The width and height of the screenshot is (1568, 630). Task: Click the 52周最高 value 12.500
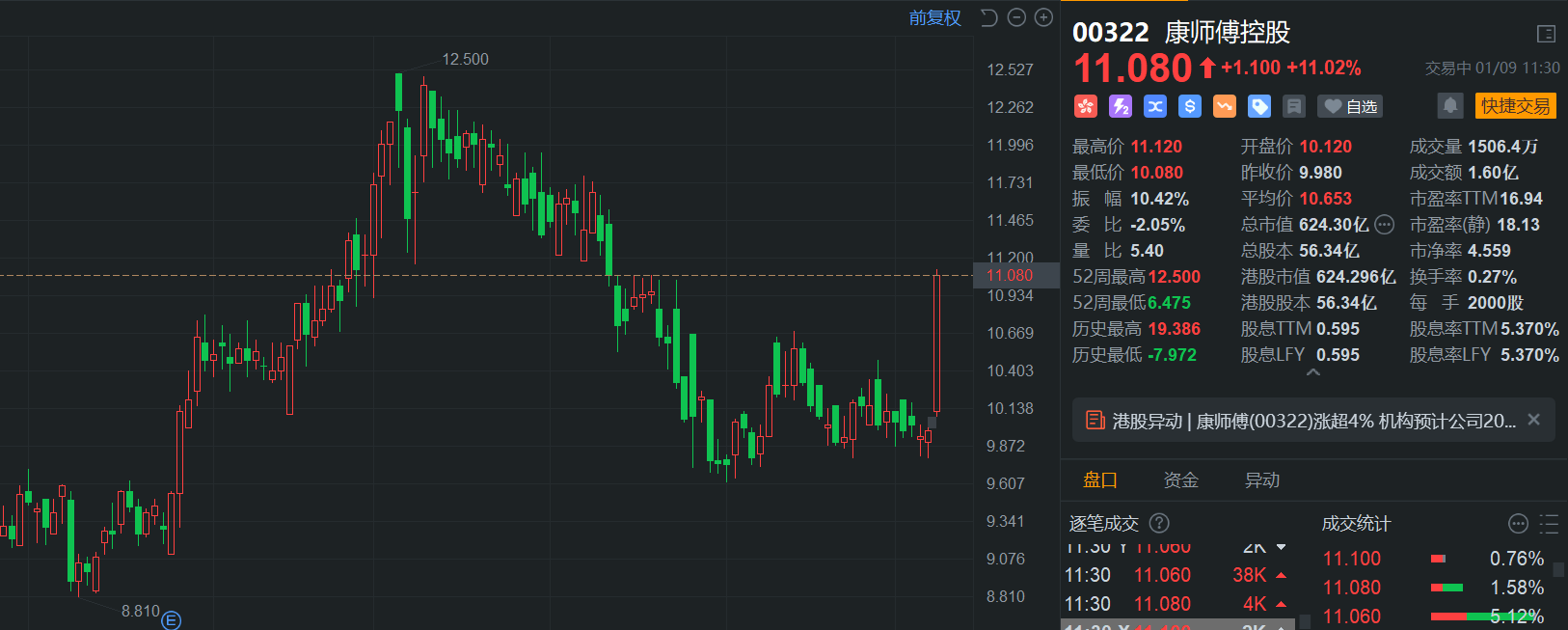pyautogui.click(x=1174, y=277)
